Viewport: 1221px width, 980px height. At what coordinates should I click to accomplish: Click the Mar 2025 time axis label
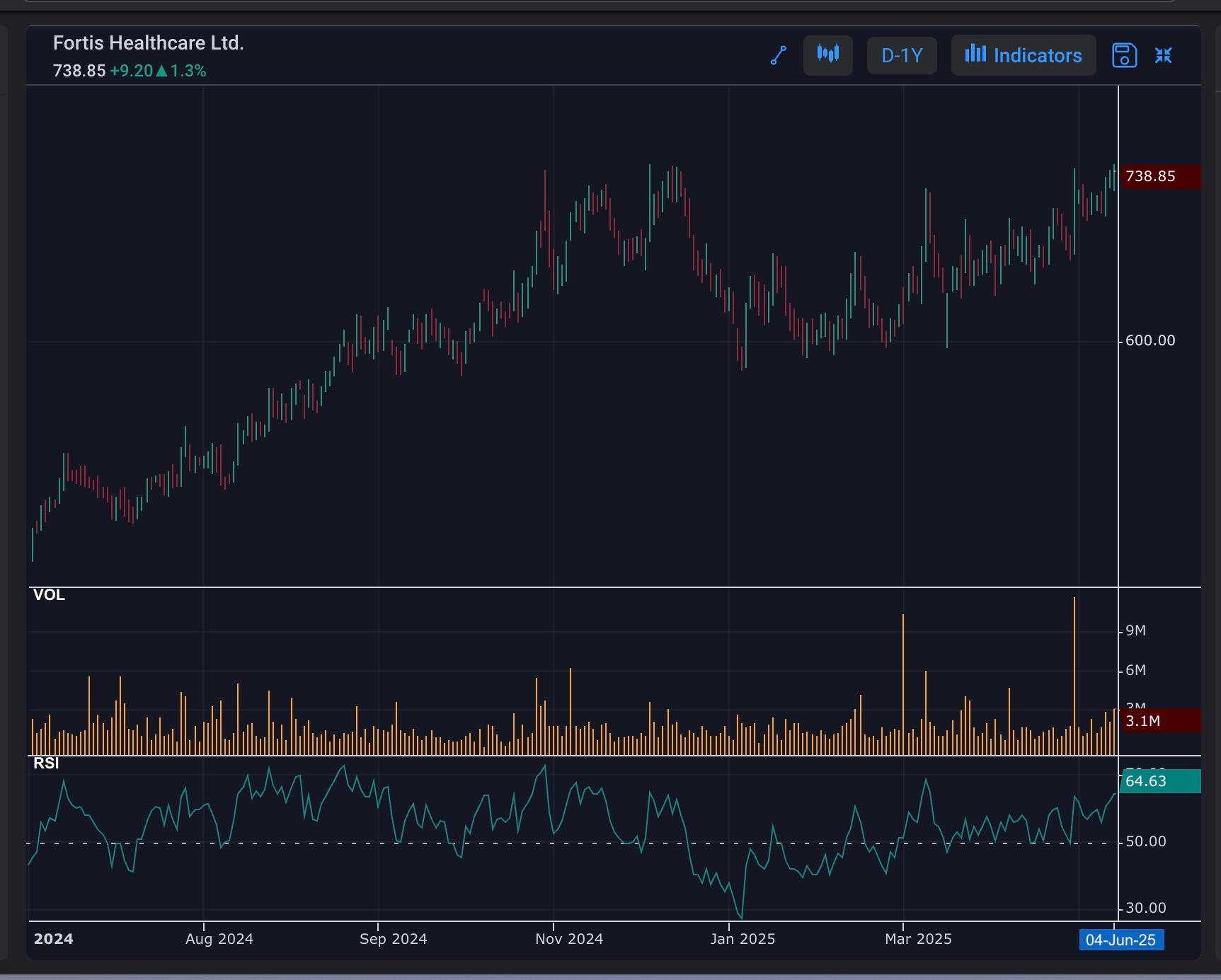click(918, 939)
